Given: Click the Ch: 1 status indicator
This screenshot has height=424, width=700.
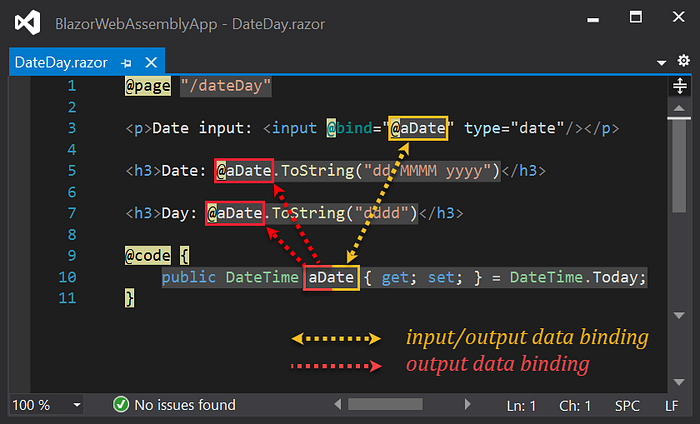Looking at the screenshot, I should coord(575,406).
